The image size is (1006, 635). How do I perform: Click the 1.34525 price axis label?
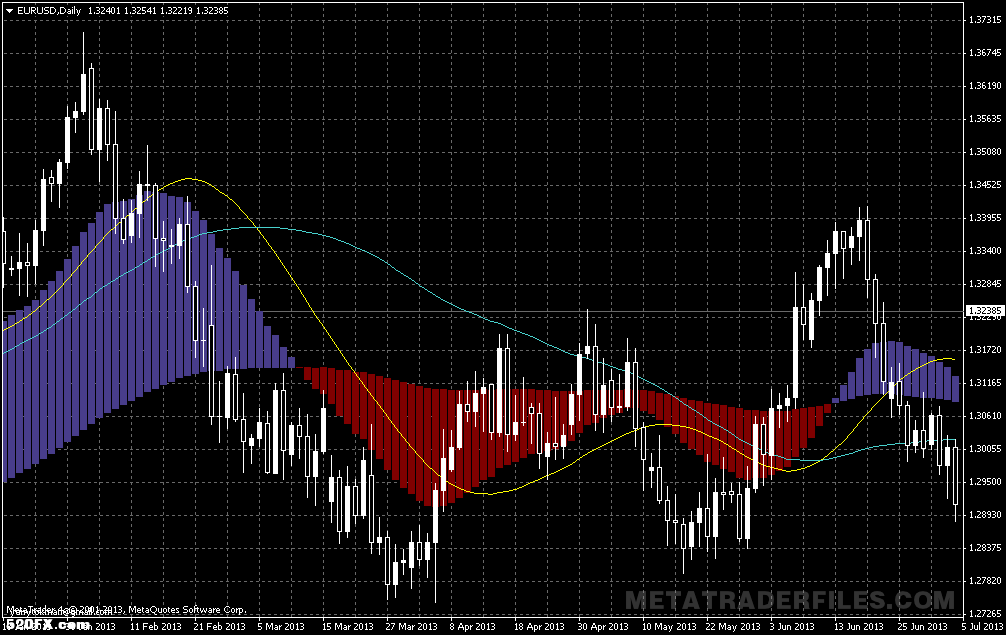pyautogui.click(x=984, y=185)
